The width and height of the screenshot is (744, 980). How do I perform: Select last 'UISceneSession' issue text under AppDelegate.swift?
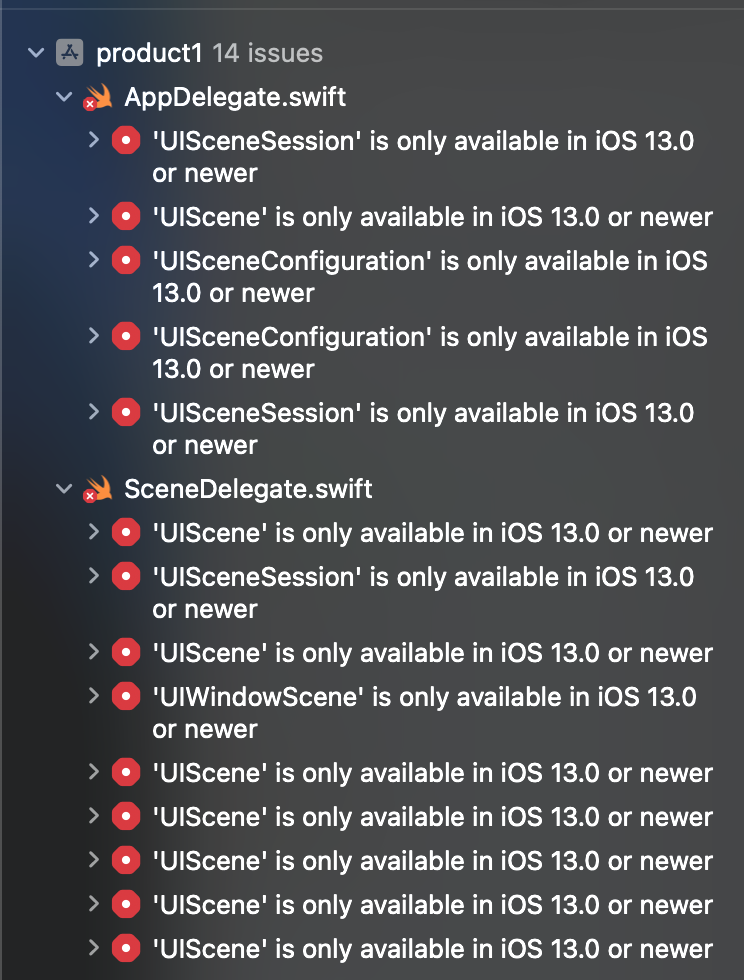tap(423, 429)
